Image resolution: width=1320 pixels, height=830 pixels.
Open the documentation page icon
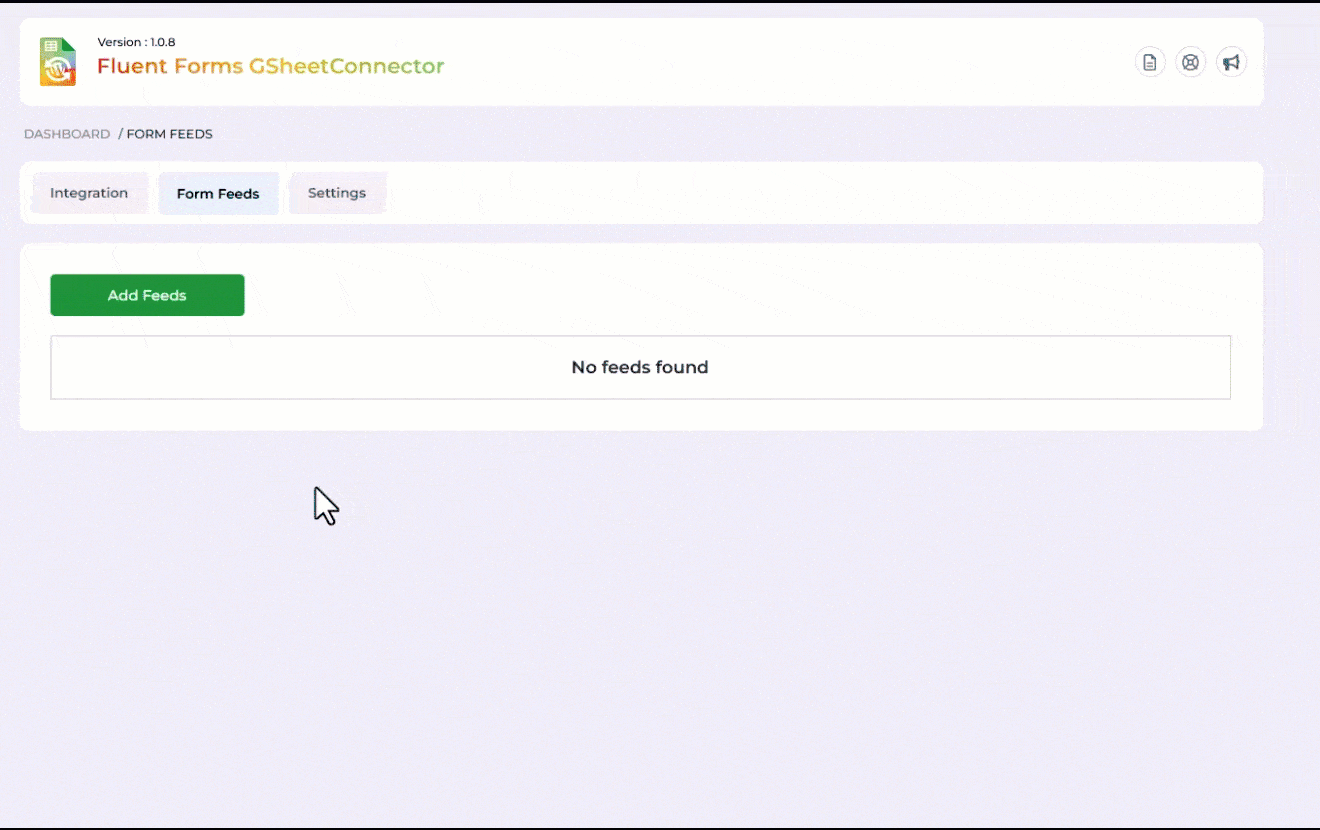(1150, 62)
